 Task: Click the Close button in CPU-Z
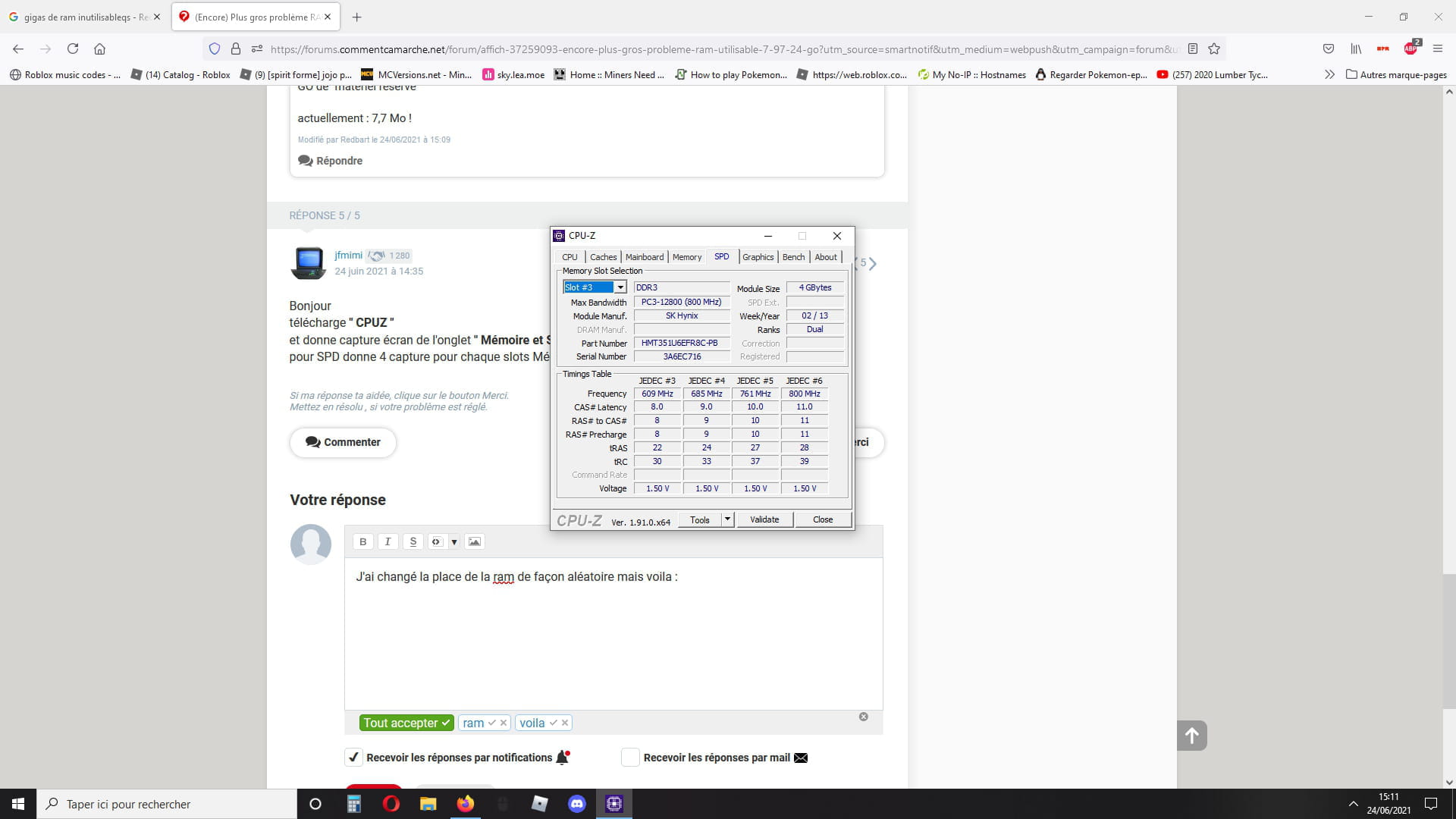tap(823, 519)
